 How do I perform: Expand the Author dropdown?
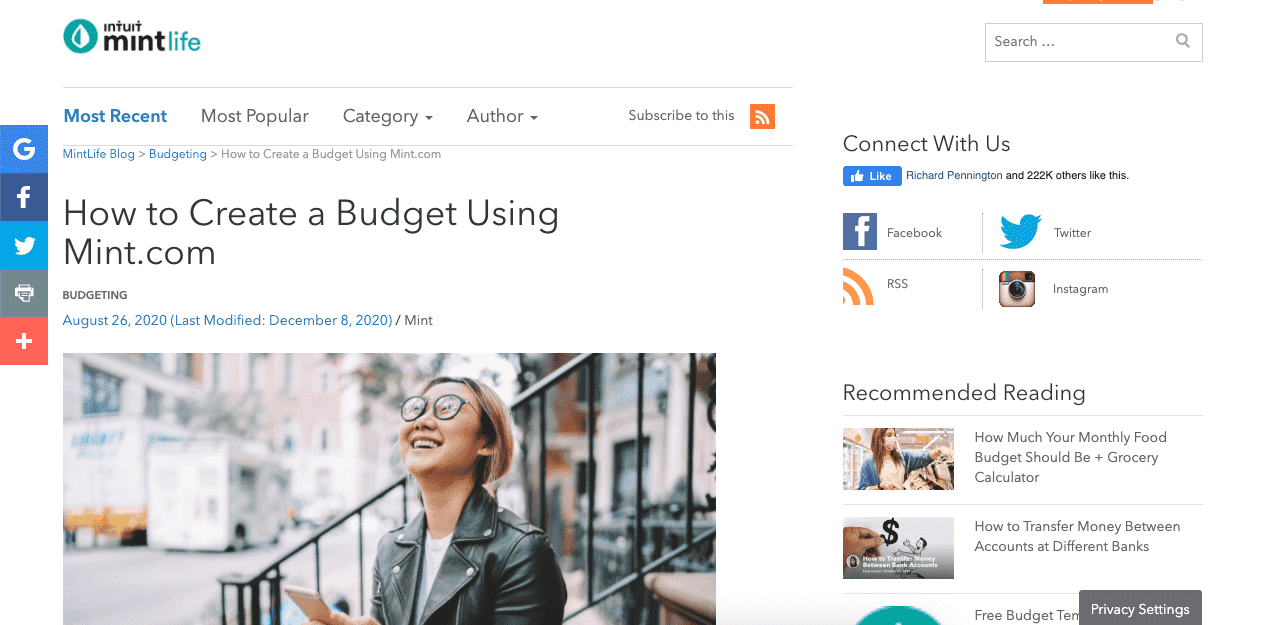pos(502,116)
